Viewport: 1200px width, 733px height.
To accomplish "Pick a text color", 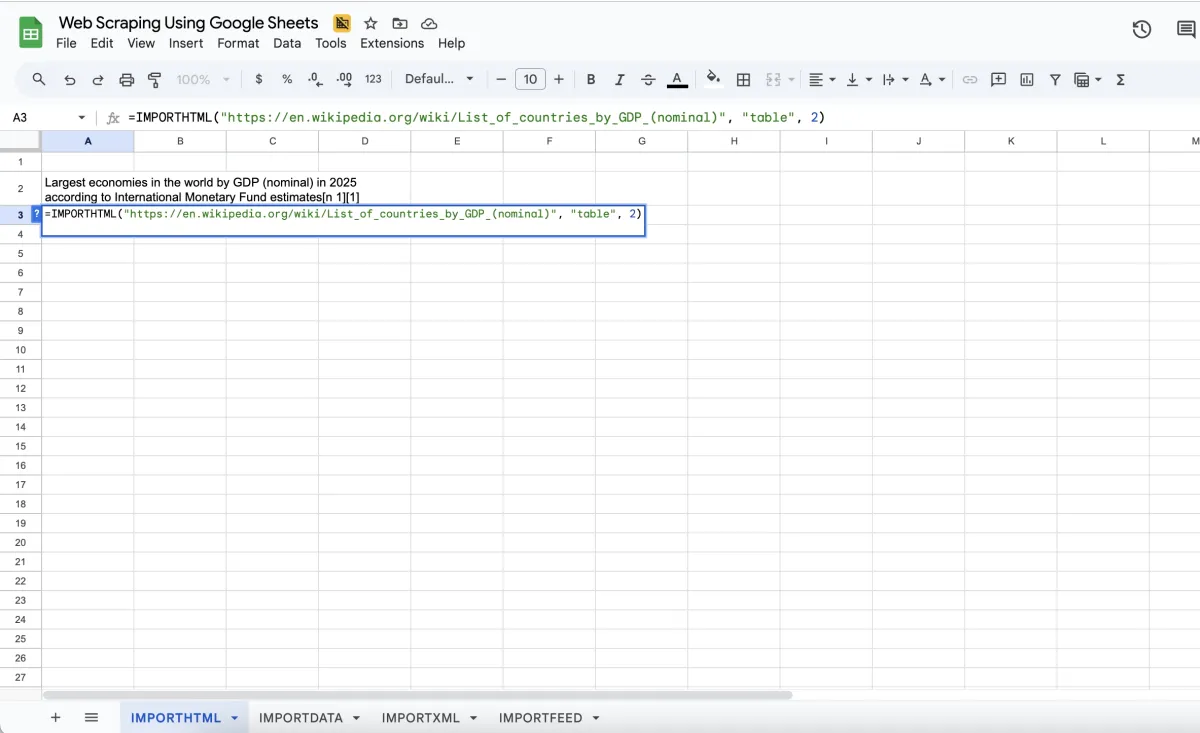I will point(677,79).
